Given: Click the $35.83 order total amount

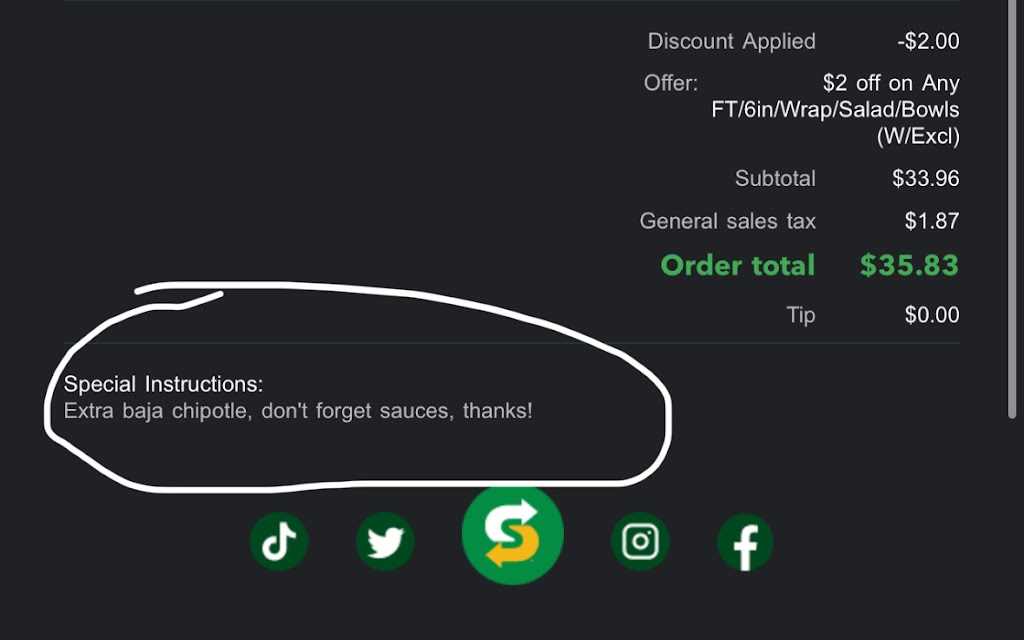Looking at the screenshot, I should pos(909,265).
